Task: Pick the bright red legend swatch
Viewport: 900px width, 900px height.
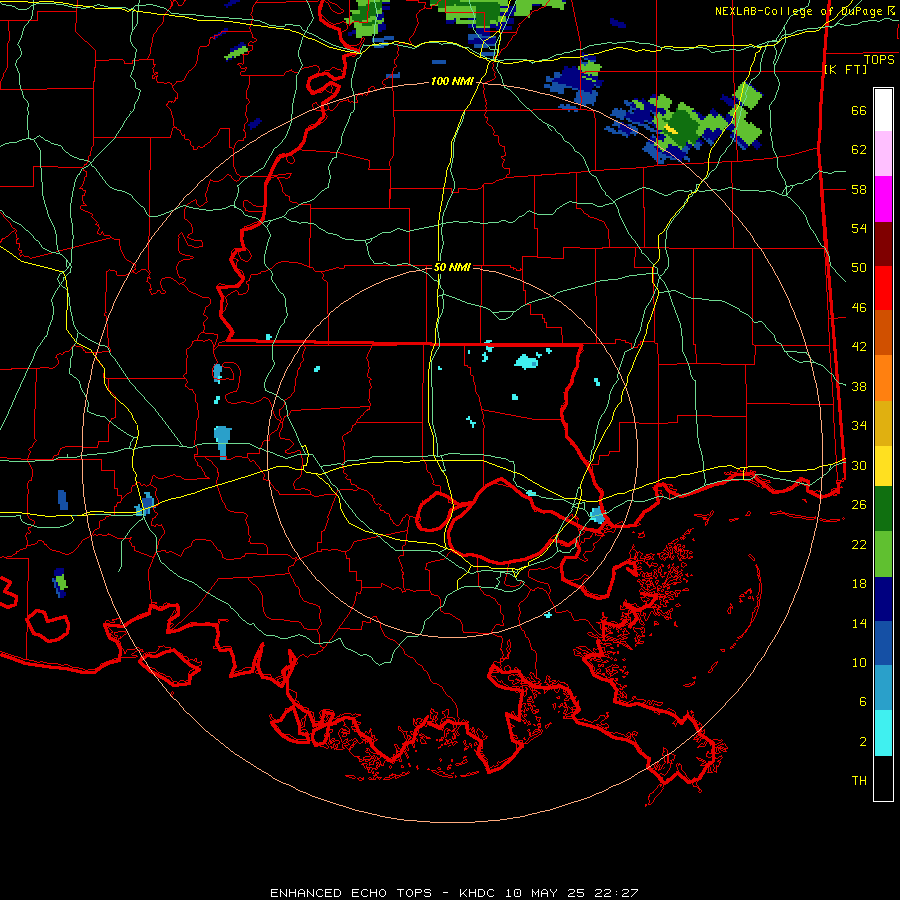Action: [x=883, y=288]
